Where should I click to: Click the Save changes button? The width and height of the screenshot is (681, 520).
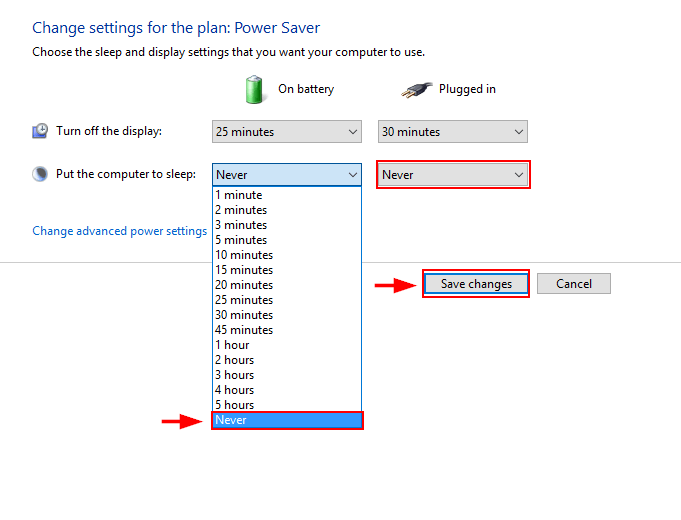pyautogui.click(x=476, y=284)
